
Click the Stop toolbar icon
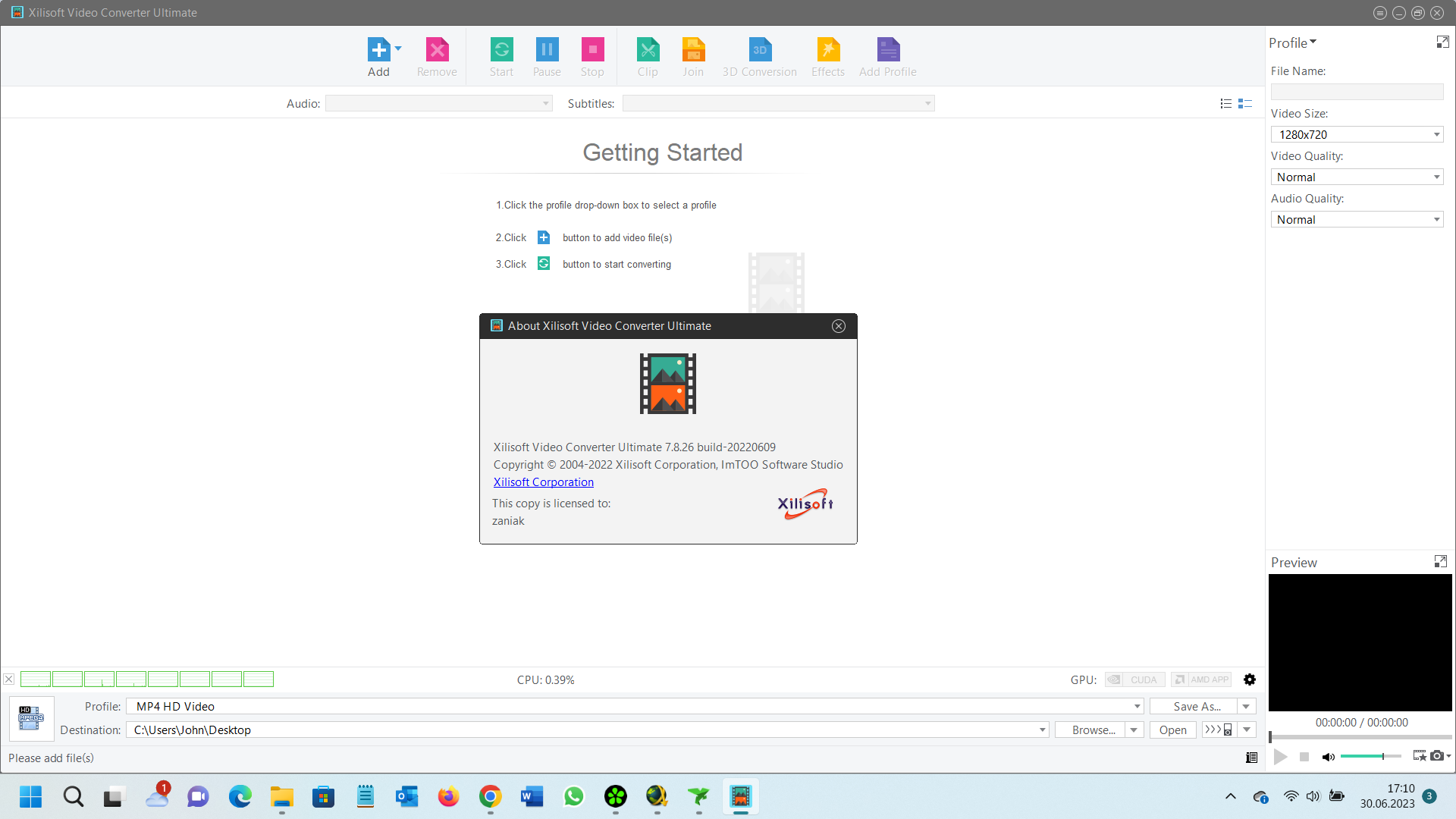pos(592,49)
